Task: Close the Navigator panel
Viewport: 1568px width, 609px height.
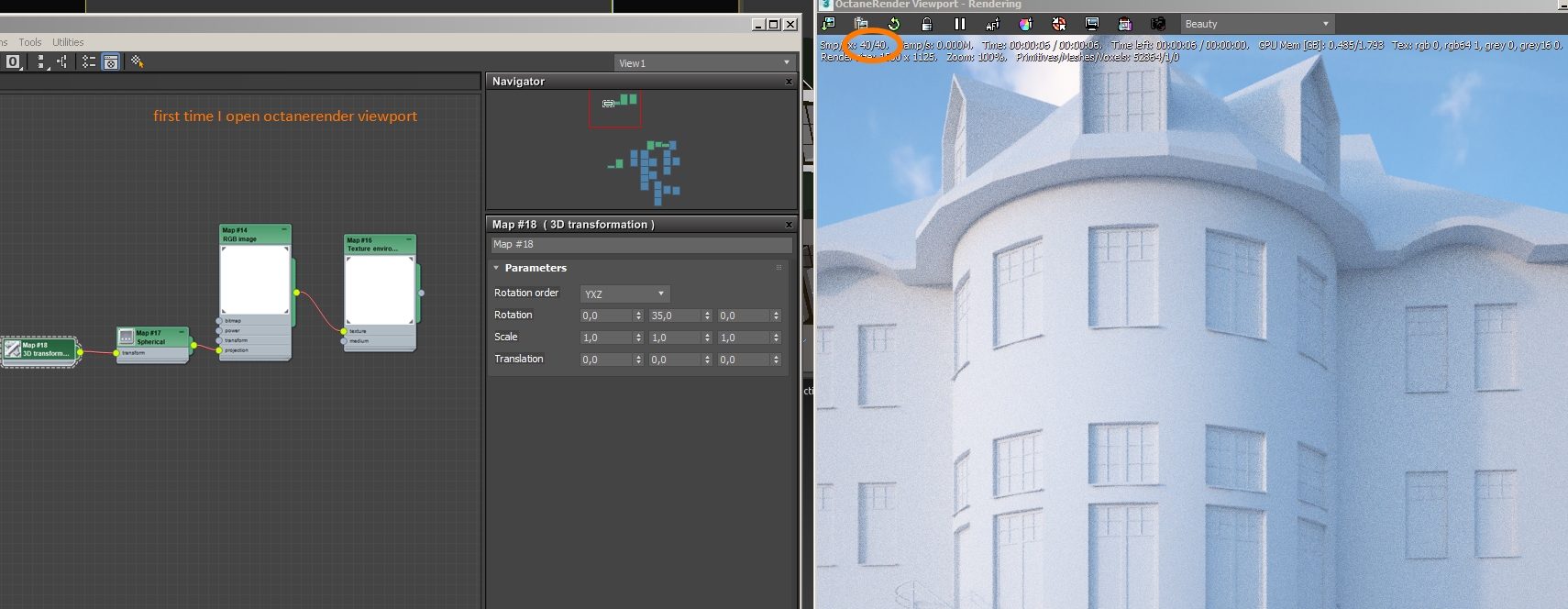Action: 789,82
